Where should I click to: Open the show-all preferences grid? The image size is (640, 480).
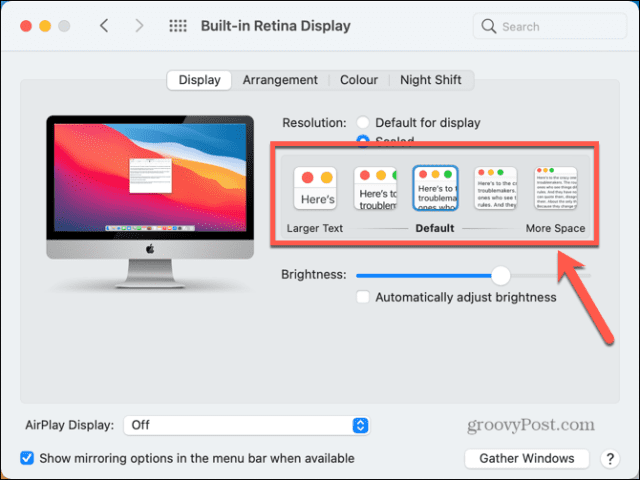pos(177,26)
